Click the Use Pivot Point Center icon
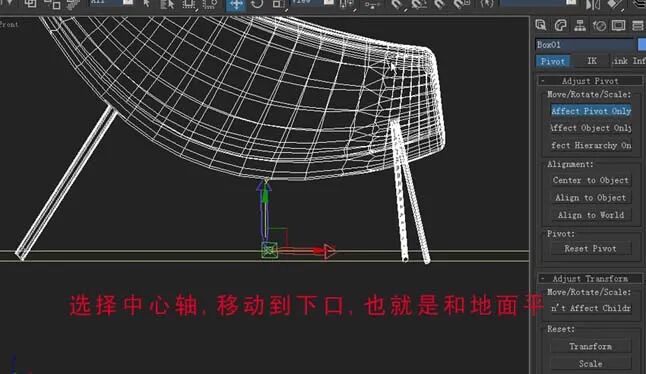The width and height of the screenshot is (646, 374). point(346,4)
